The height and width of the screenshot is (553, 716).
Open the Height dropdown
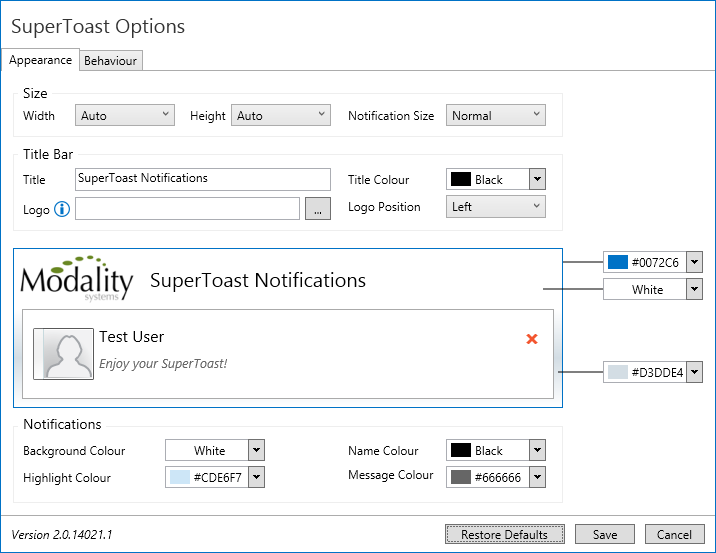coord(281,115)
